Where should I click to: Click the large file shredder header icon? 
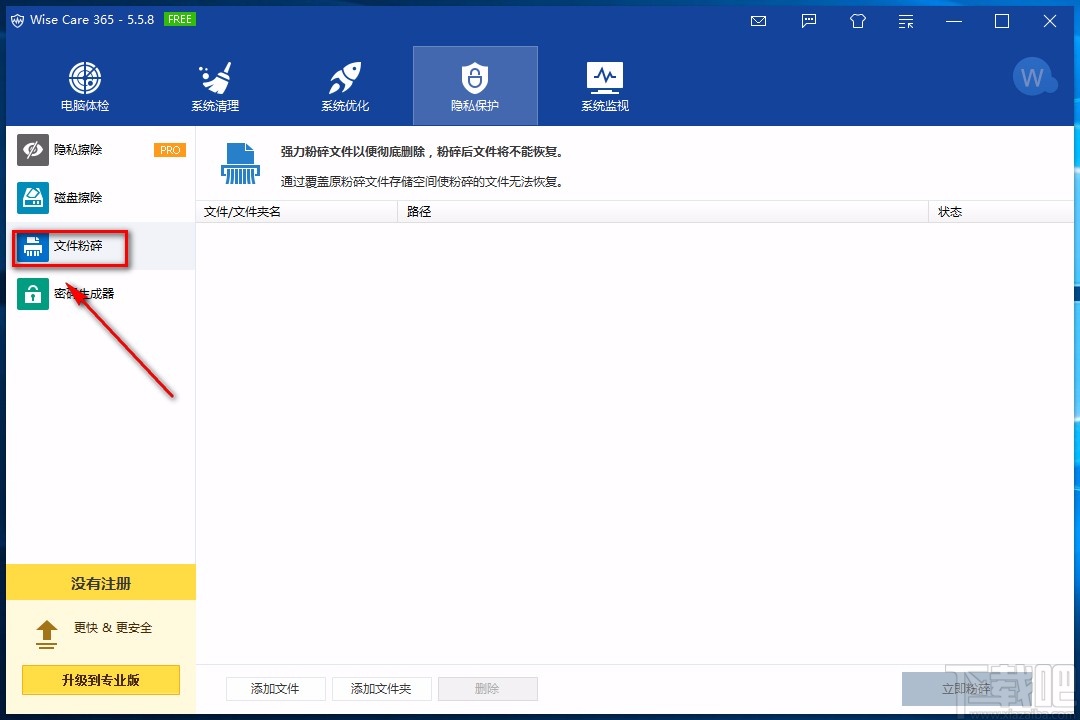240,163
